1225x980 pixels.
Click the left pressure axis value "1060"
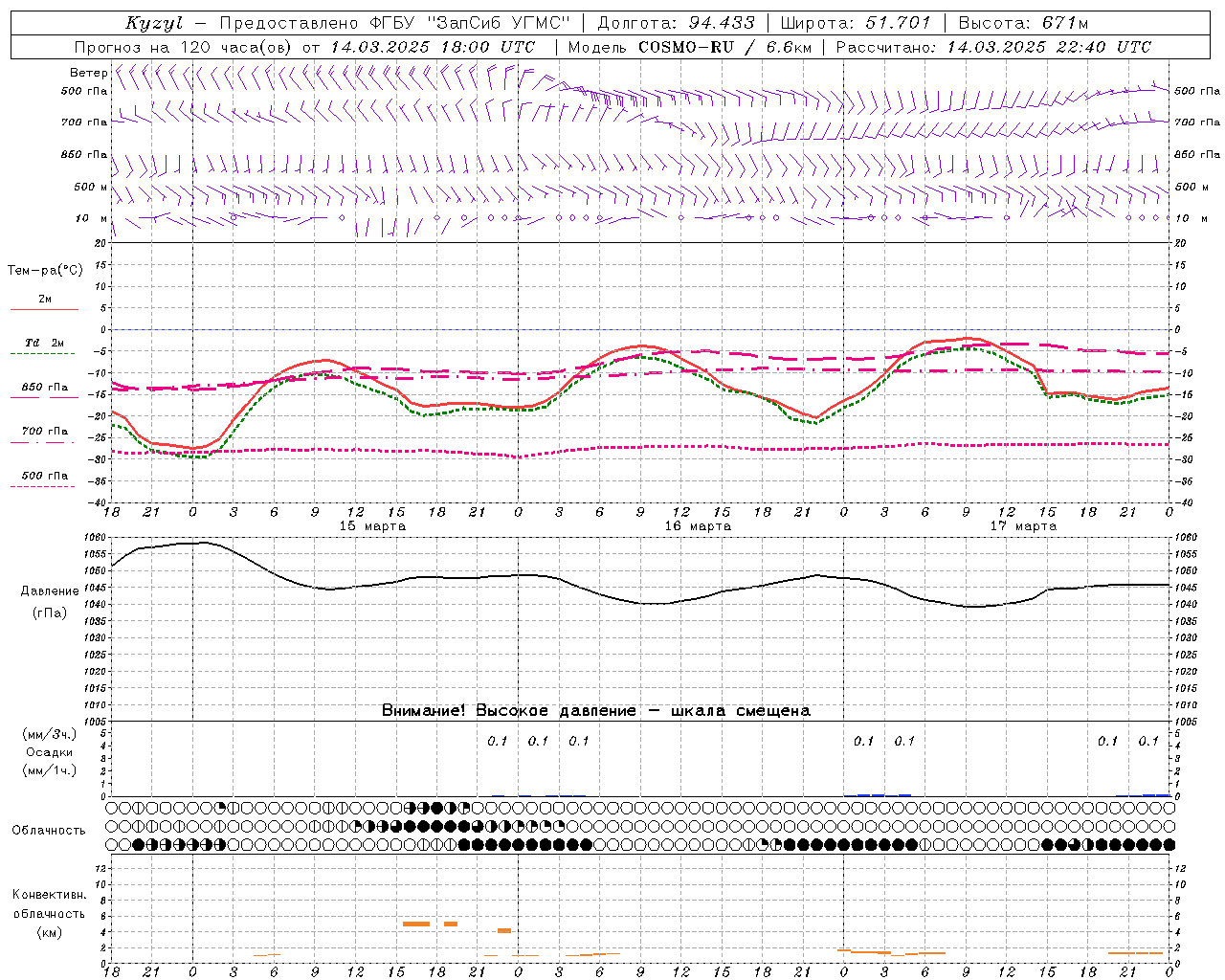(x=95, y=538)
